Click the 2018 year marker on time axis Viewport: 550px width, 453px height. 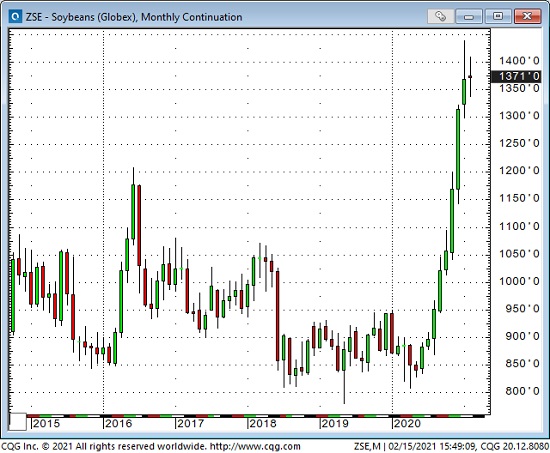click(262, 424)
